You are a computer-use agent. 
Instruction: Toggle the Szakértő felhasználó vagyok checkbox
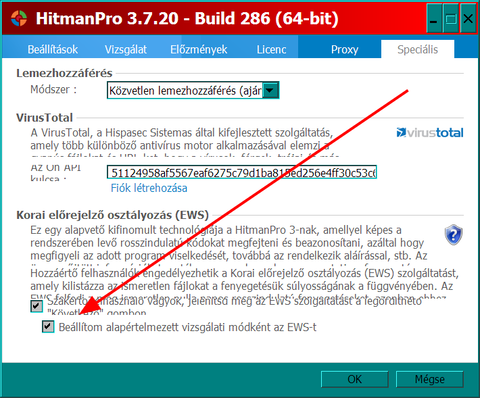click(x=37, y=306)
